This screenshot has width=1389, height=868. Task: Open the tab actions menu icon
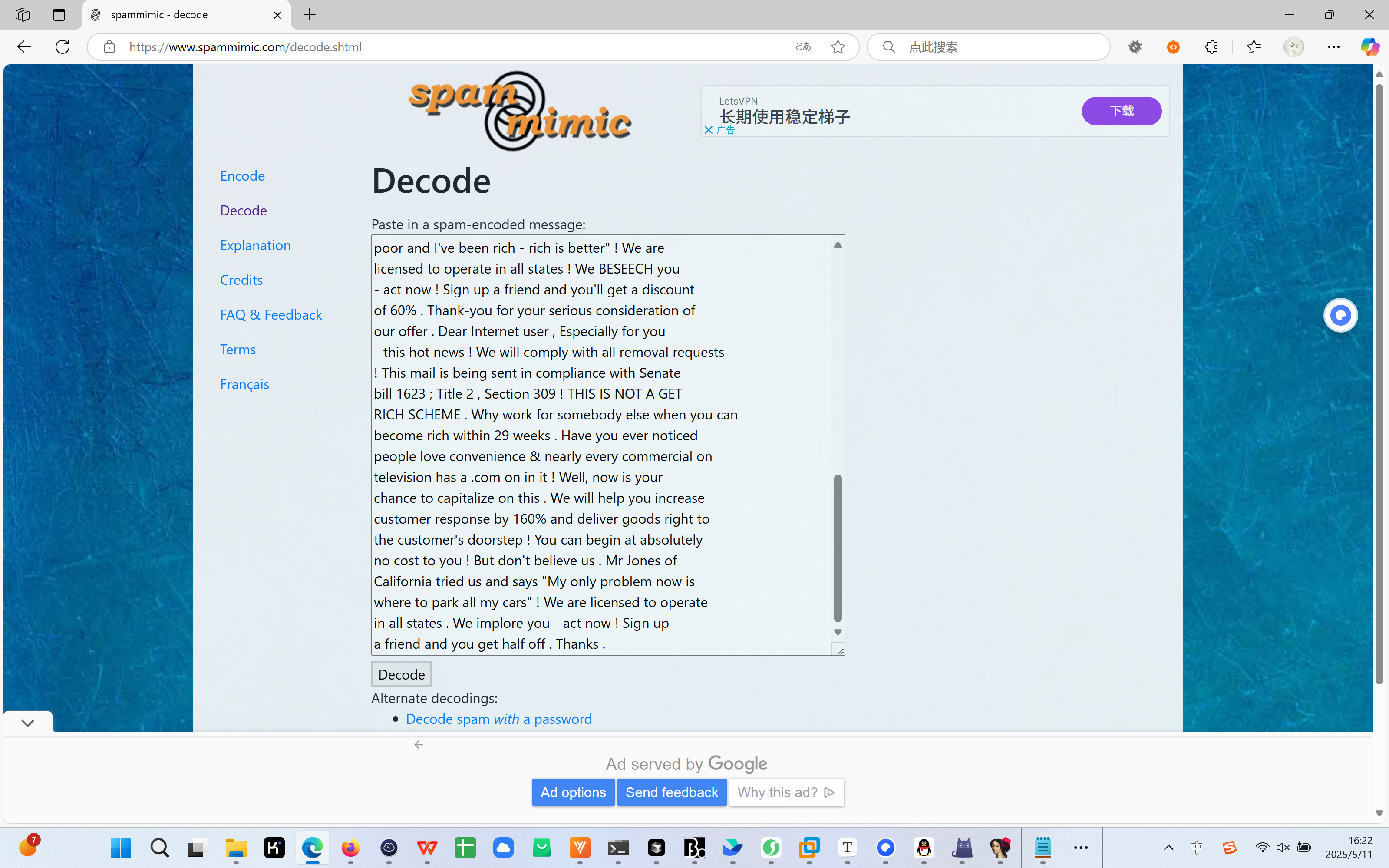click(x=59, y=14)
